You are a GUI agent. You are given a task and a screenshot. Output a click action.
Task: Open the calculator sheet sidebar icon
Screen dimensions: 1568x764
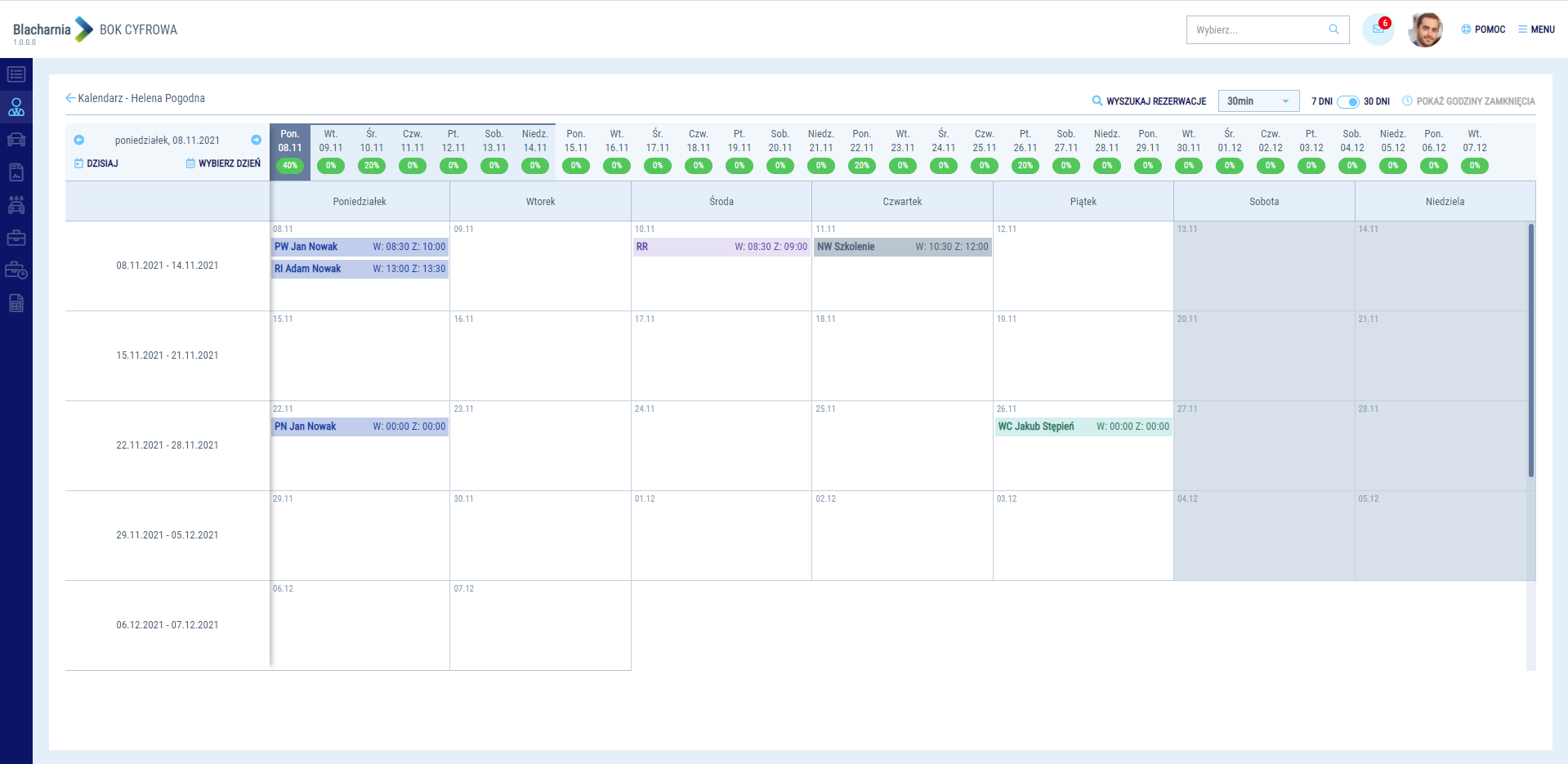pos(16,303)
